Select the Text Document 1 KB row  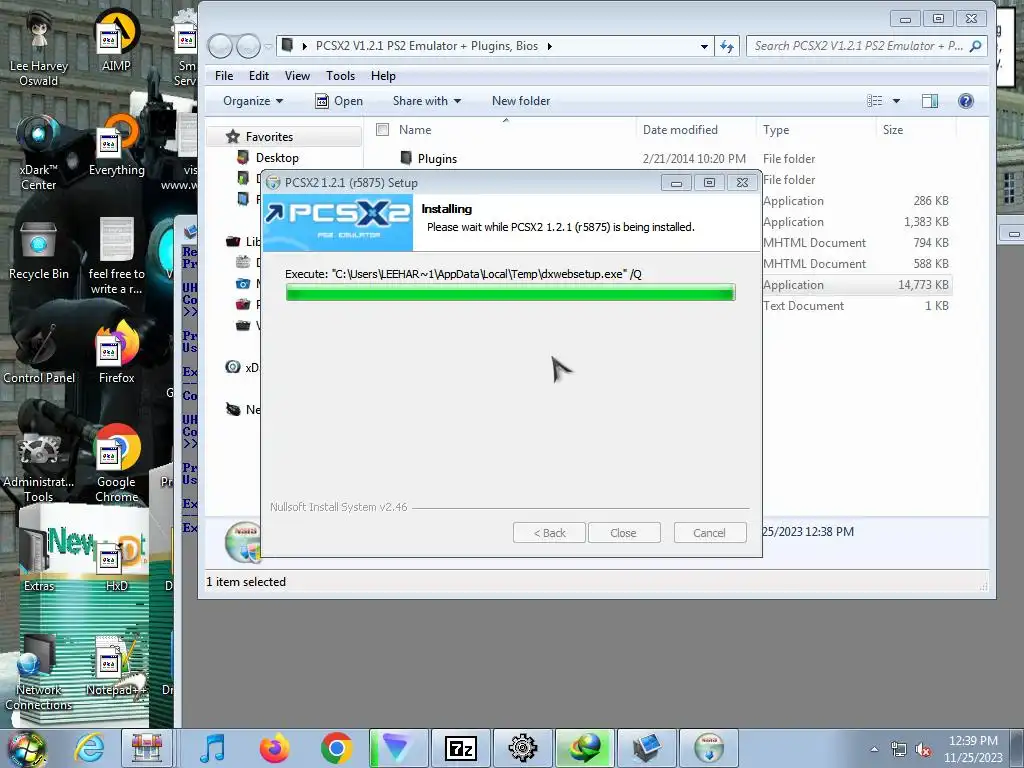[856, 306]
